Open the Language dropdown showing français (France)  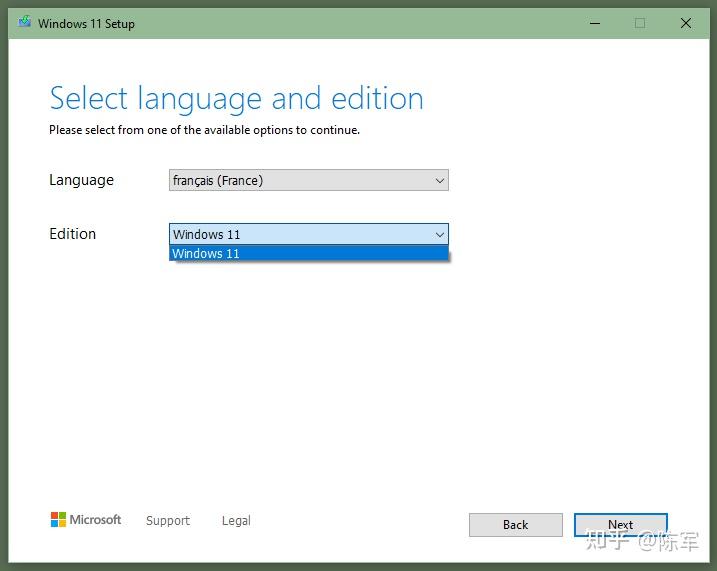[x=309, y=180]
